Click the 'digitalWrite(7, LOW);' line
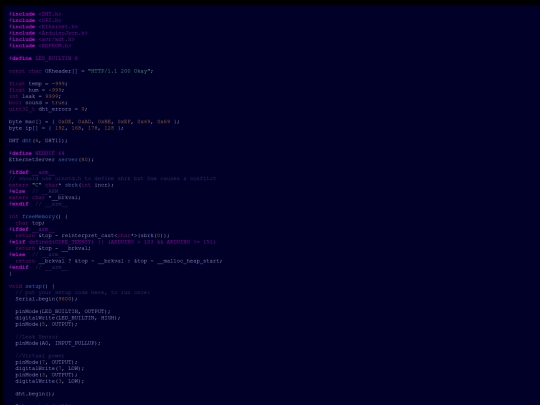The height and width of the screenshot is (405, 540). point(50,368)
